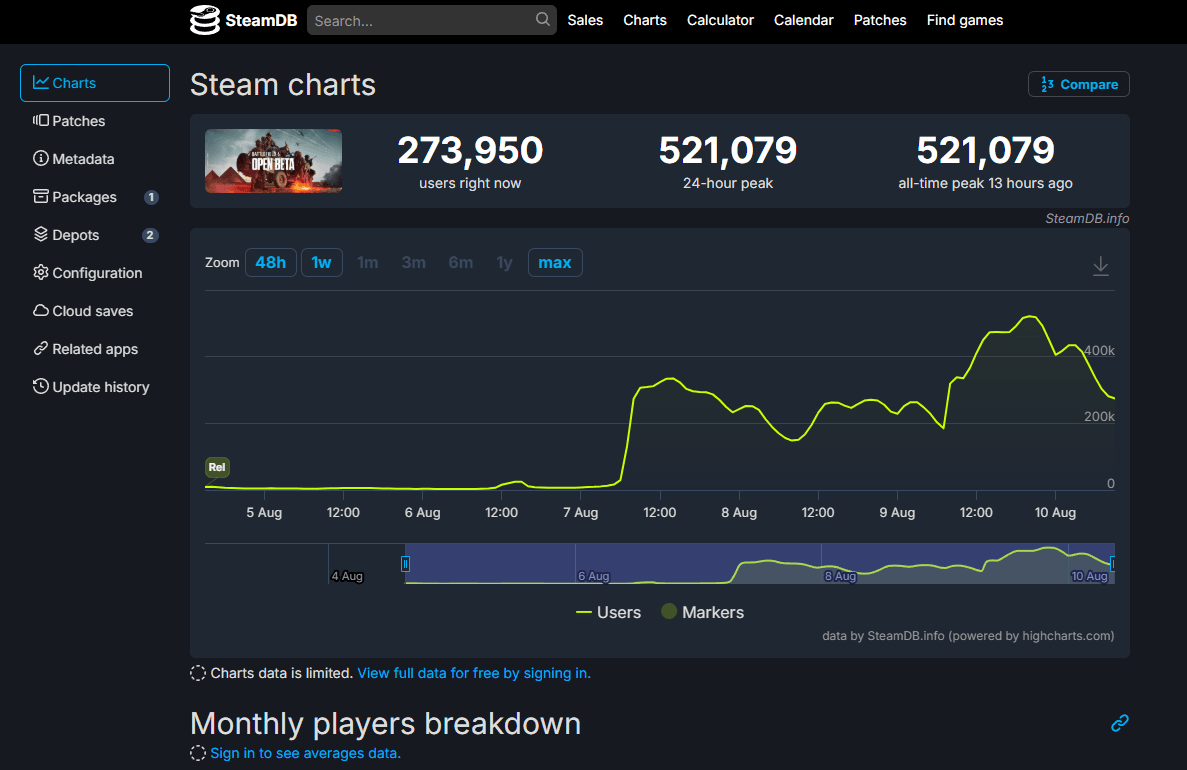
Task: Click the all-time peak 13 hours ago text
Action: 985,183
